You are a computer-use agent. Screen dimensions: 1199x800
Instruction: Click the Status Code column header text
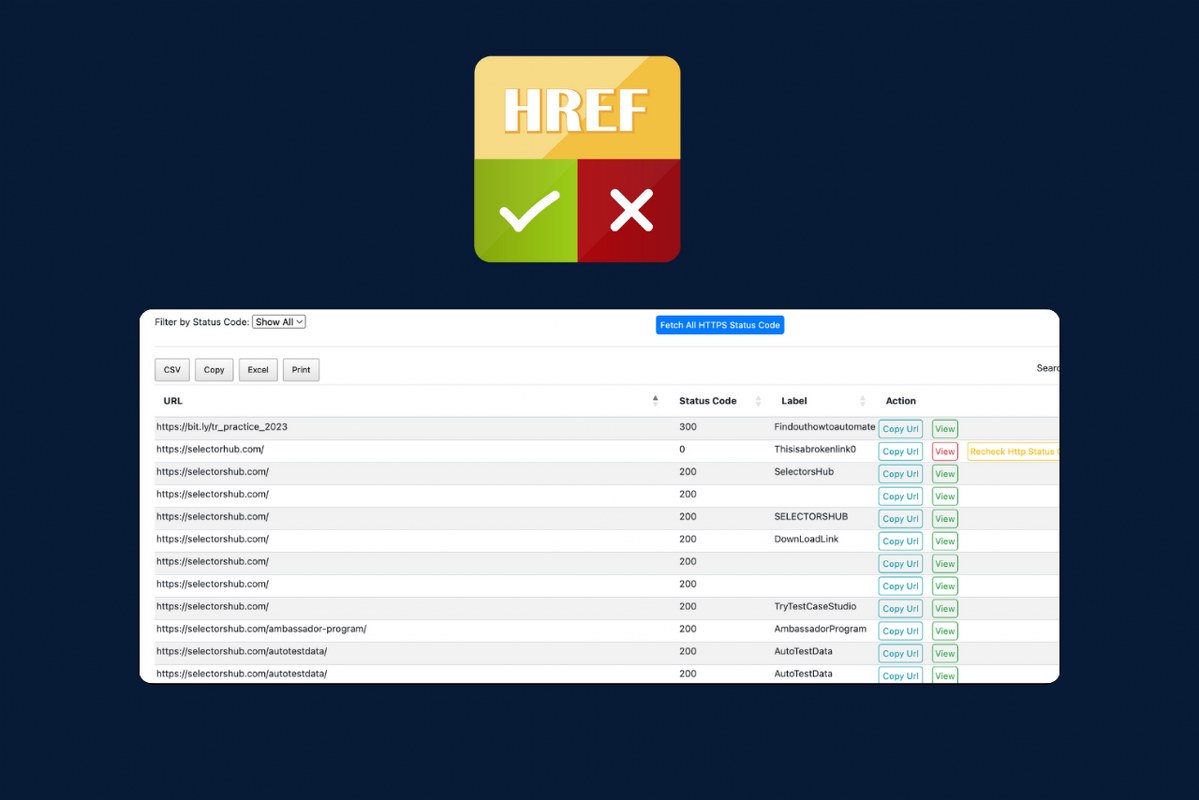[x=707, y=401]
